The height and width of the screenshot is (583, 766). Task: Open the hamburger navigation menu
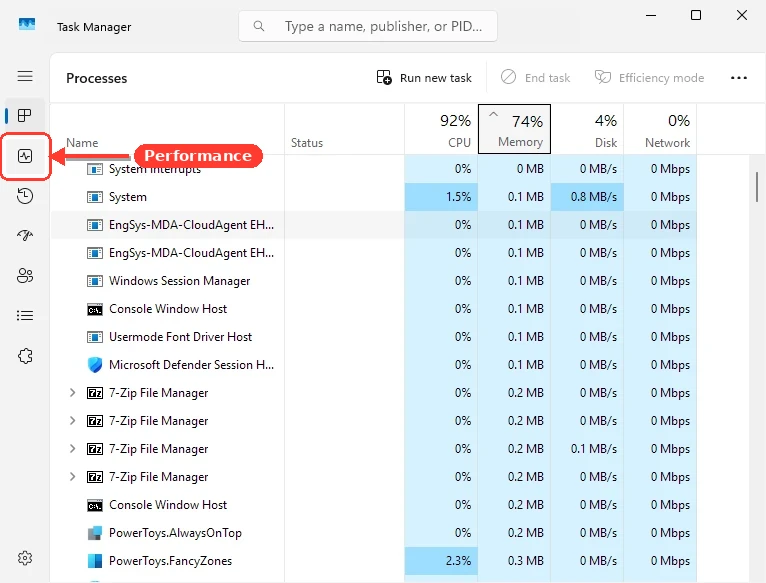coord(25,76)
